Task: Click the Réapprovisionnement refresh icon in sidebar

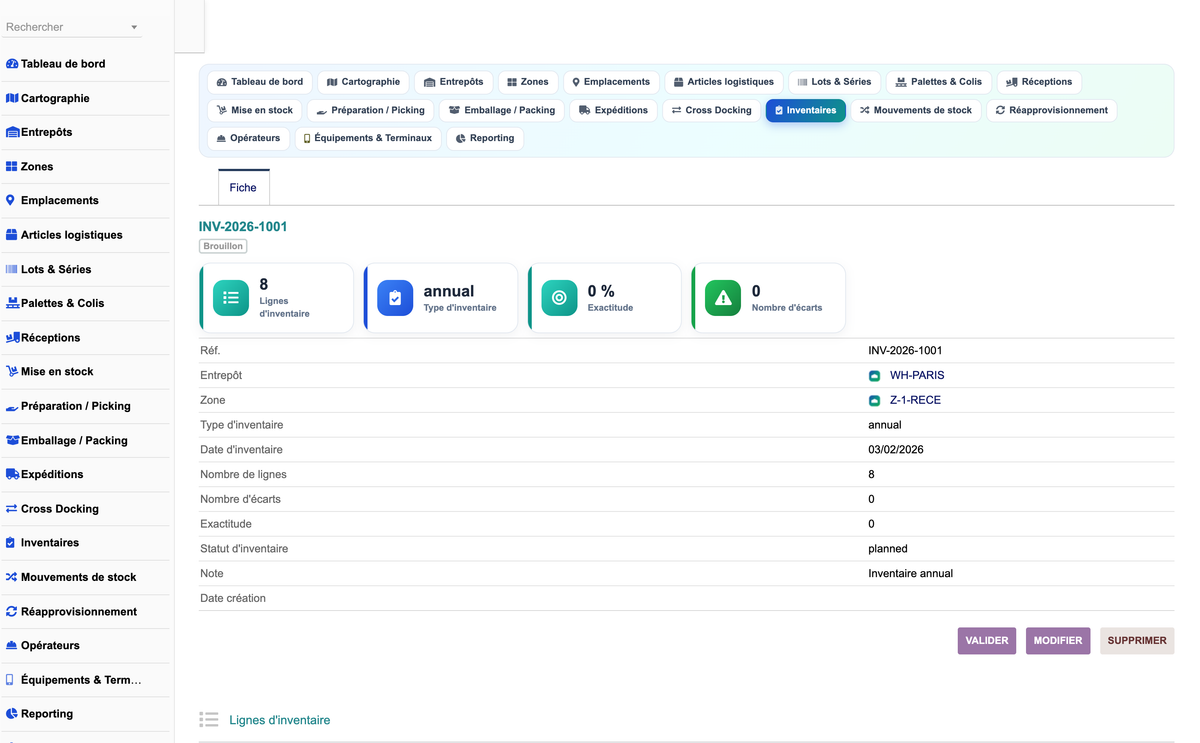Action: click(x=12, y=611)
